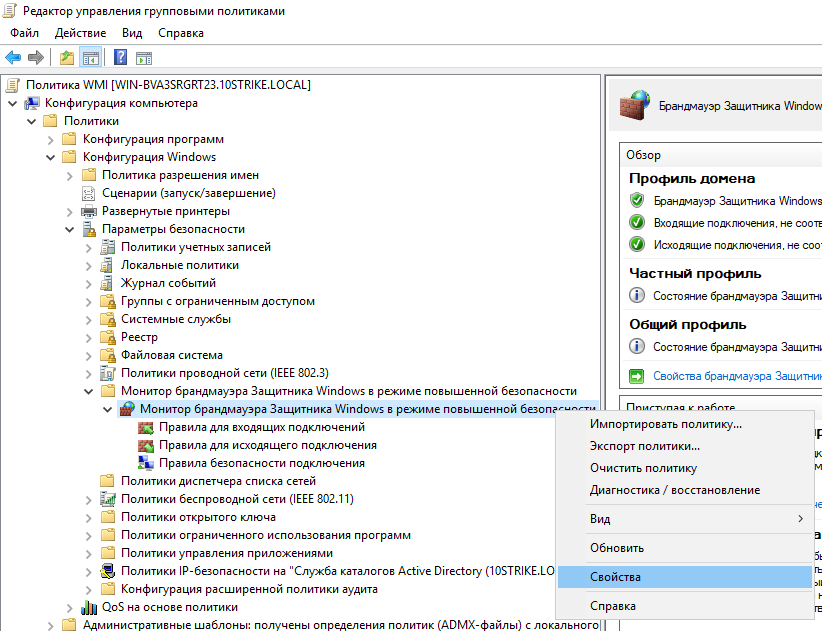The width and height of the screenshot is (822, 631).
Task: Click the Развернутые принтеры printer icon
Action: click(89, 211)
